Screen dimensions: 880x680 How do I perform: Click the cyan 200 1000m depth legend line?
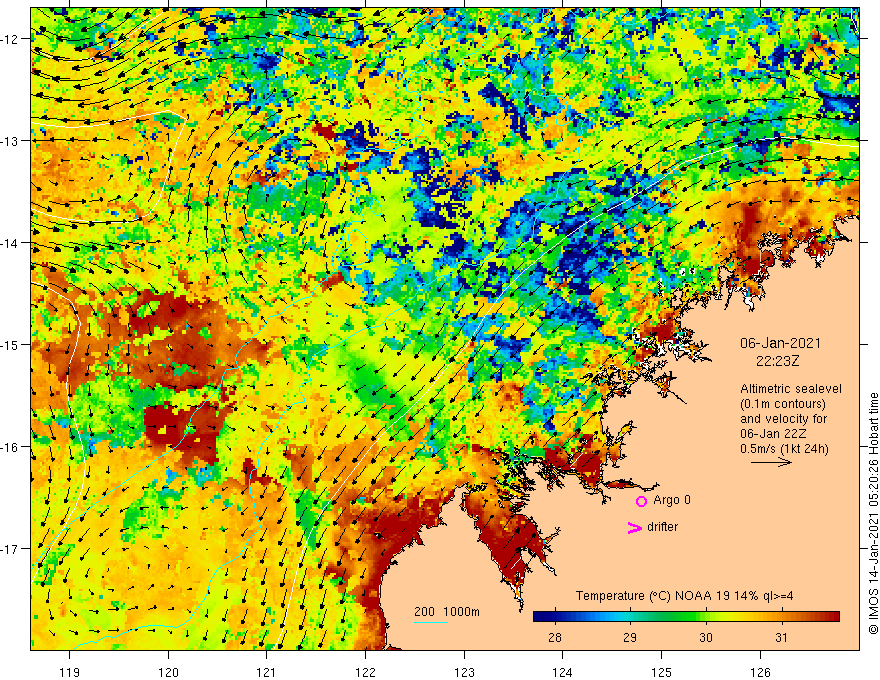[x=431, y=622]
